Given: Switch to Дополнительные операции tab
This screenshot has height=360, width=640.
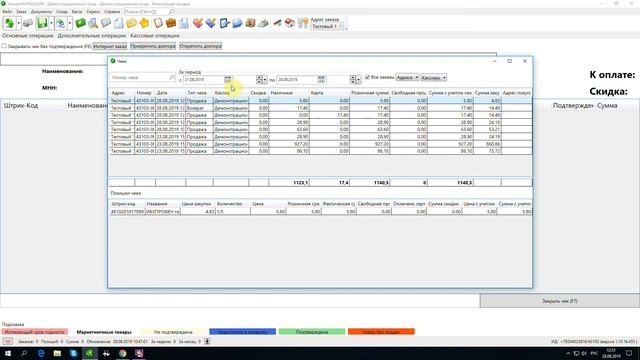Looking at the screenshot, I should (91, 36).
